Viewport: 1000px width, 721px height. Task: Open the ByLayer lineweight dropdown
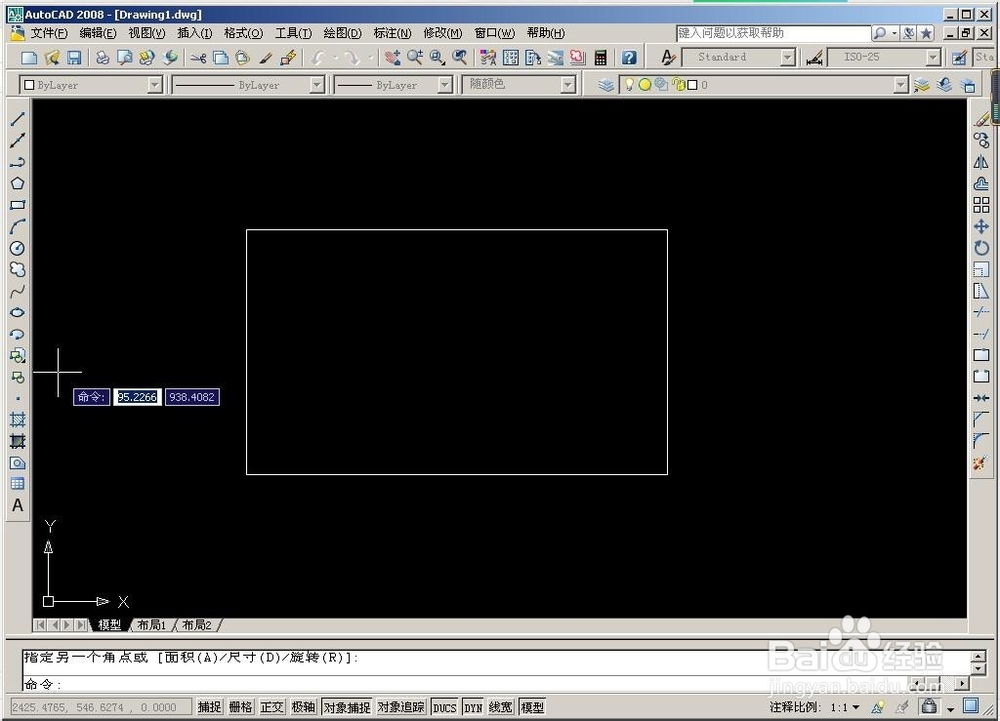point(445,85)
